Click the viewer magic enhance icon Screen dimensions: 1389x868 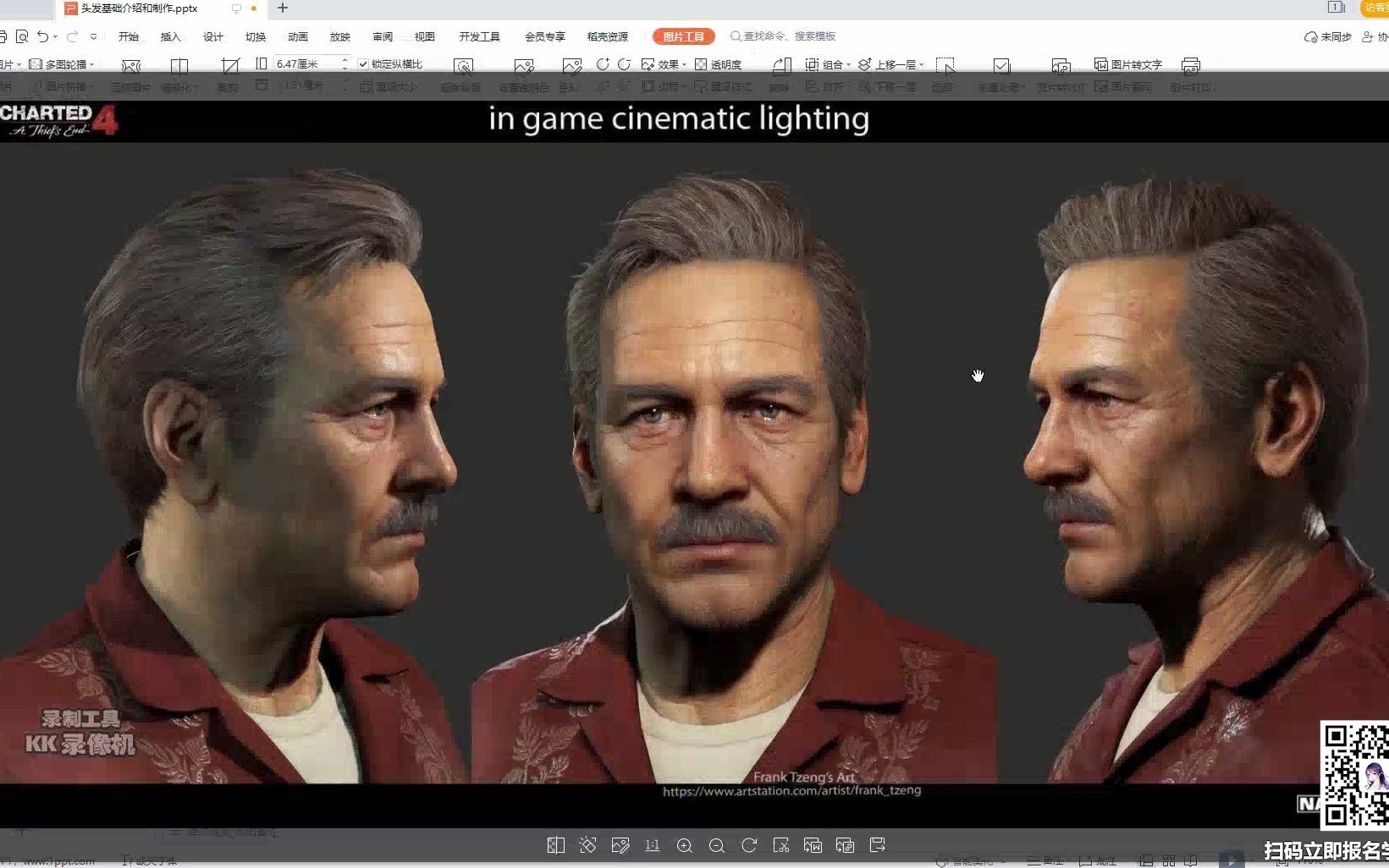pos(587,845)
